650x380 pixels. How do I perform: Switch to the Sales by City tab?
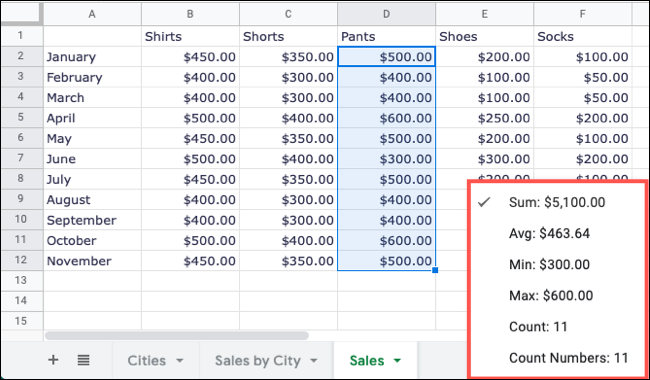pos(257,361)
